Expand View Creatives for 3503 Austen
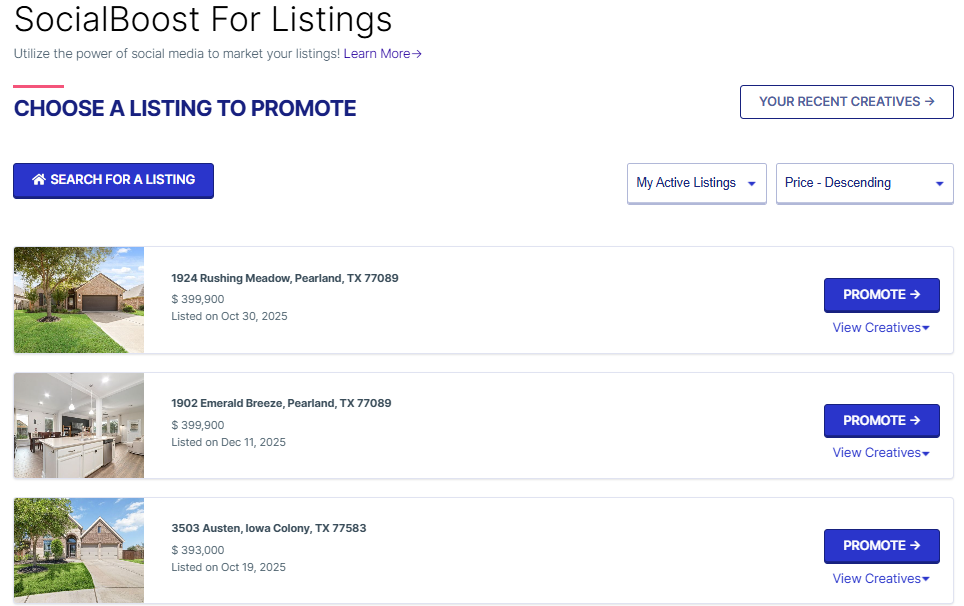Screen dimensions: 964x606 pyautogui.click(x=880, y=579)
